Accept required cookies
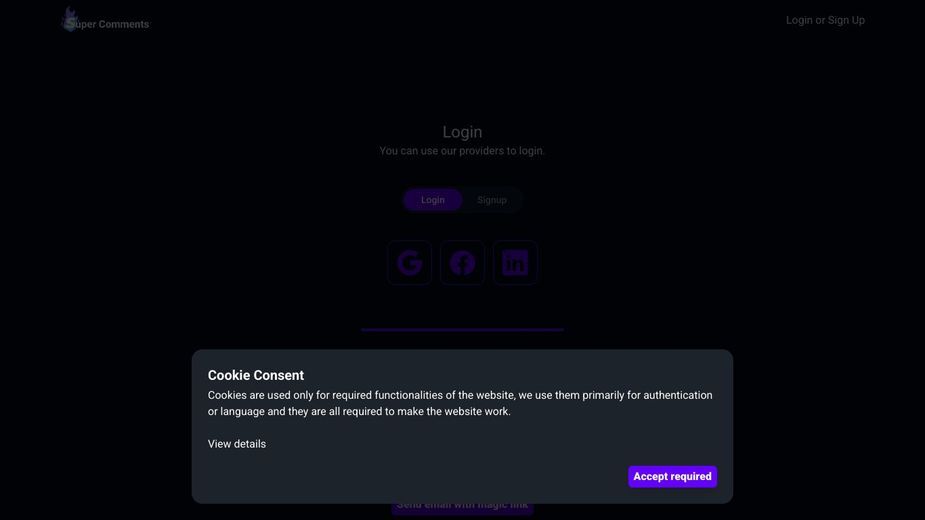This screenshot has width=925, height=520. pyautogui.click(x=673, y=476)
